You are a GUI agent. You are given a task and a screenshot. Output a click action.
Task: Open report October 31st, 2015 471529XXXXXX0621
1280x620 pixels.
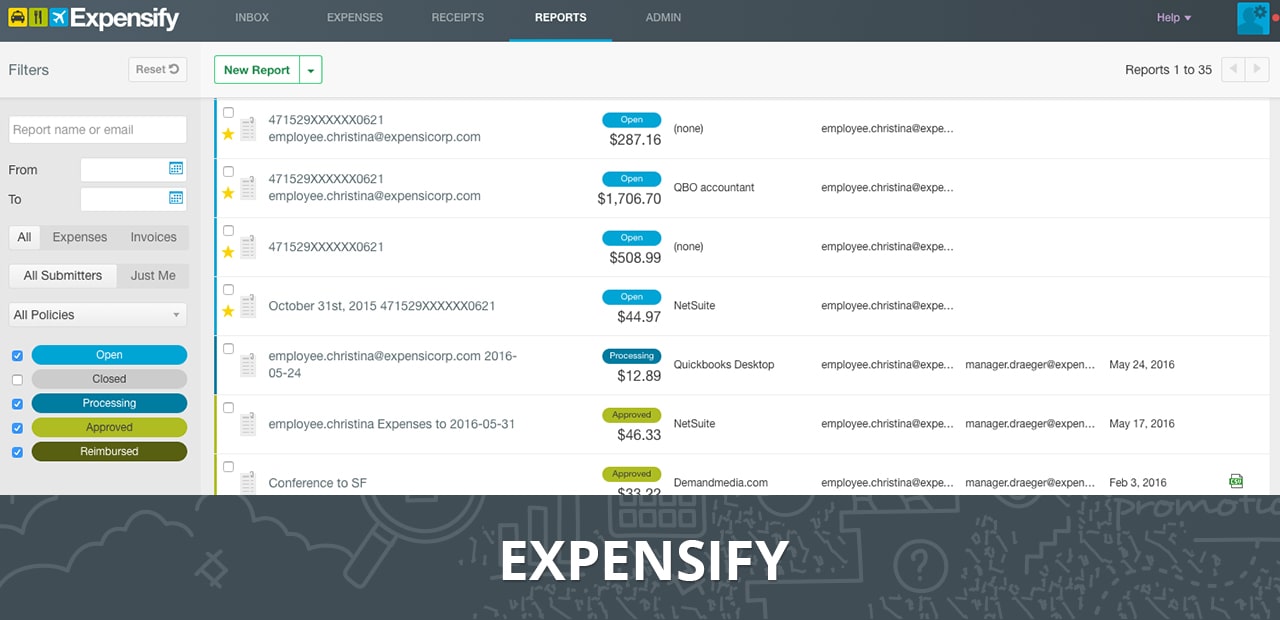coord(382,306)
